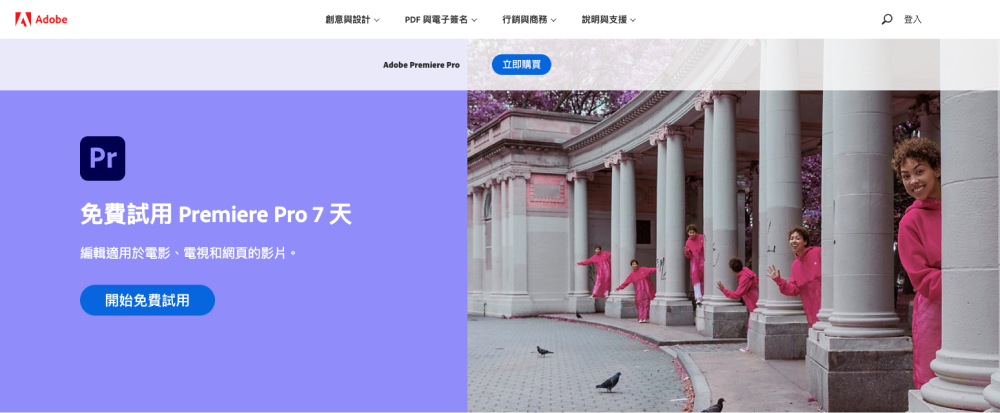
Task: Click the red Adobe logo icon
Action: click(23, 19)
